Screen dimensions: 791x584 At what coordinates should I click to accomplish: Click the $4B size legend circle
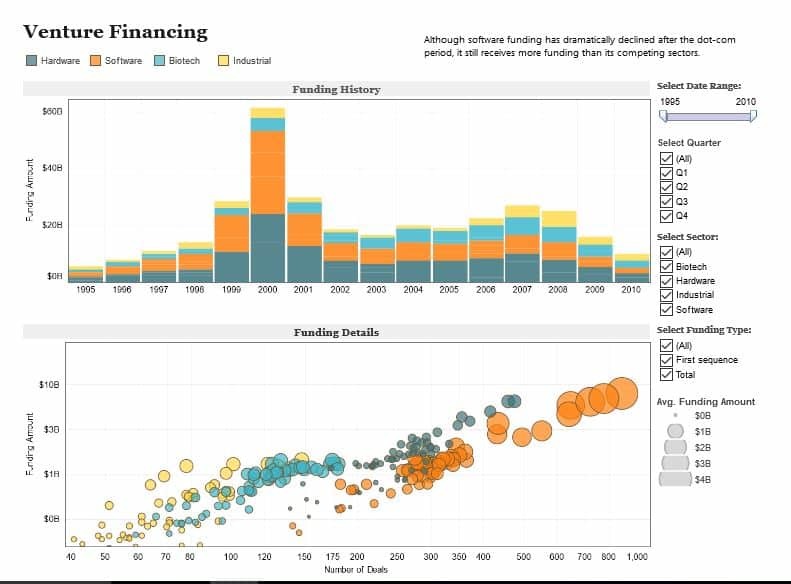(675, 479)
